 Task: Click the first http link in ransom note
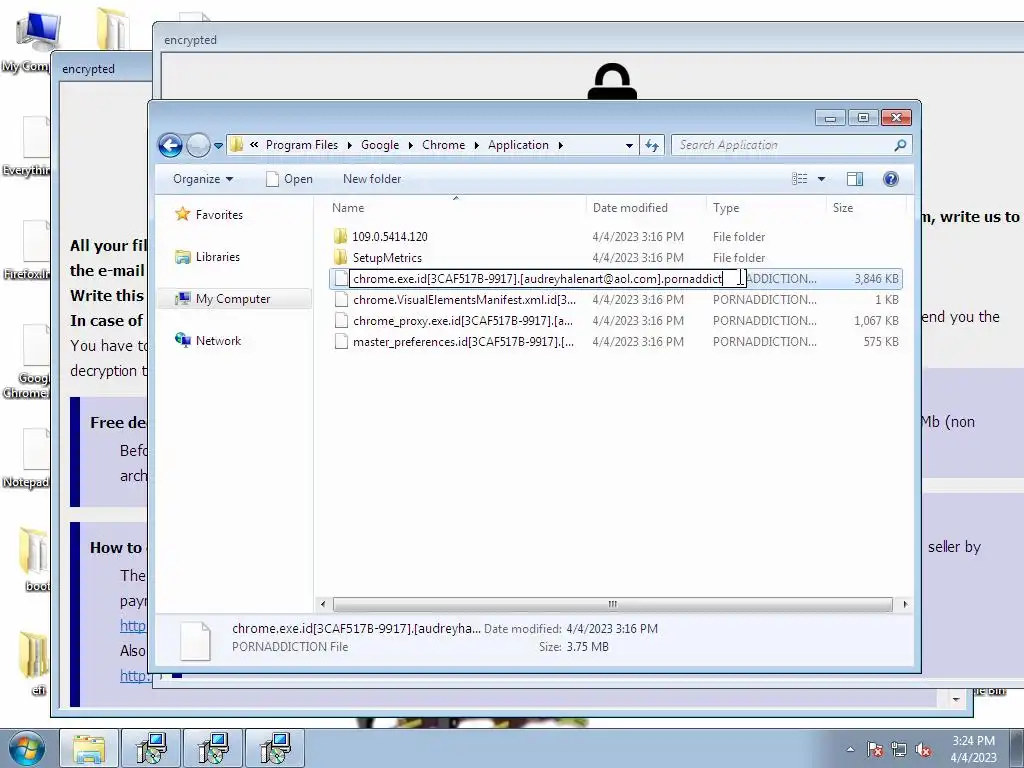point(133,625)
